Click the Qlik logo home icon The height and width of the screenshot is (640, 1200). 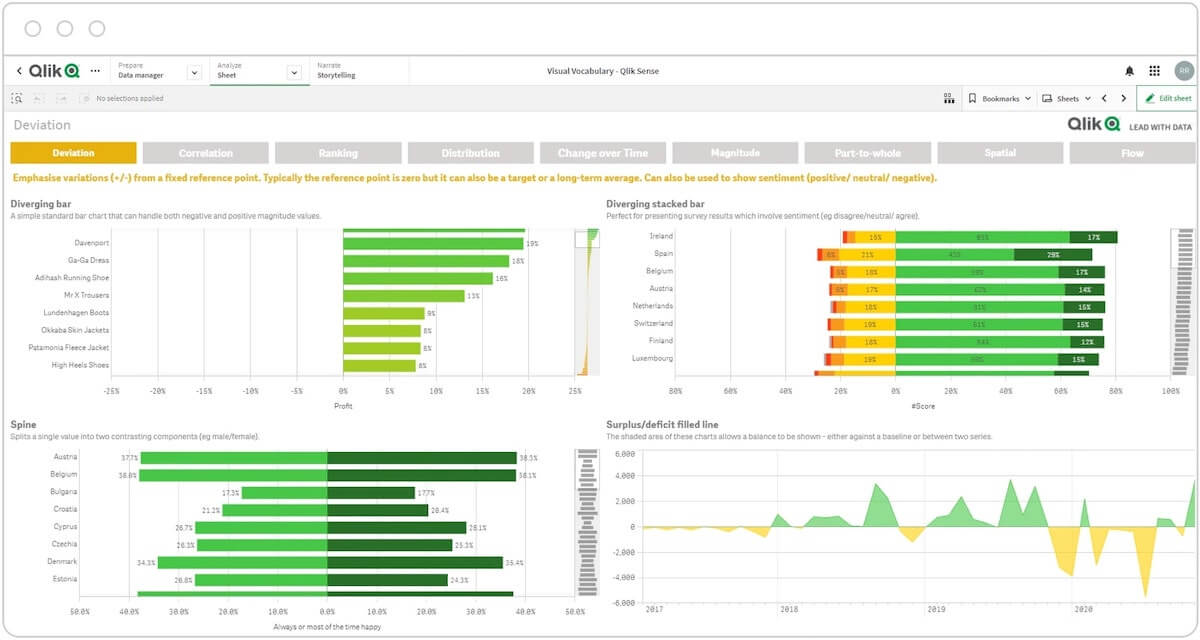[54, 71]
